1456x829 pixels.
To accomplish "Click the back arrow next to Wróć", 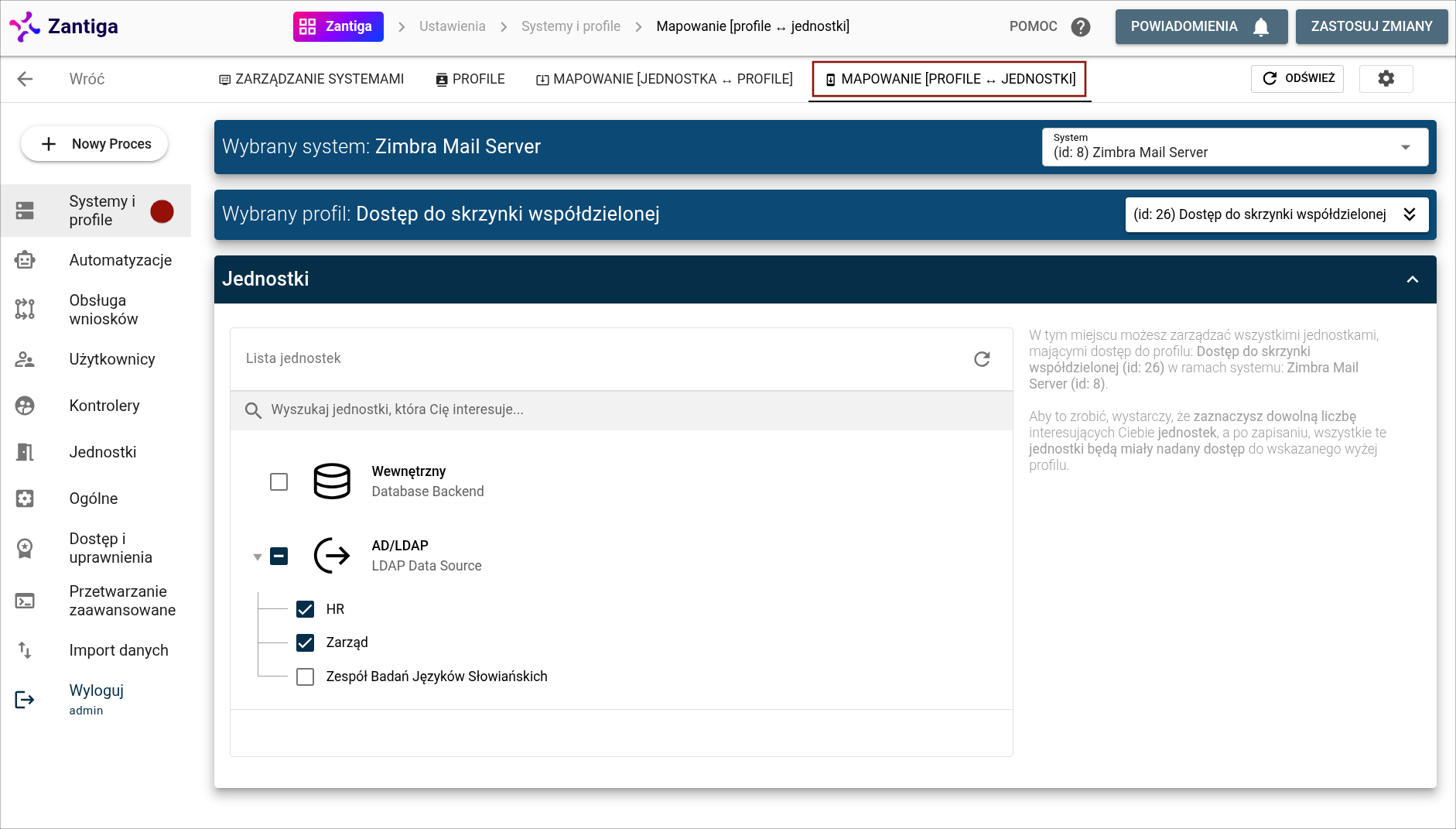I will 25,79.
